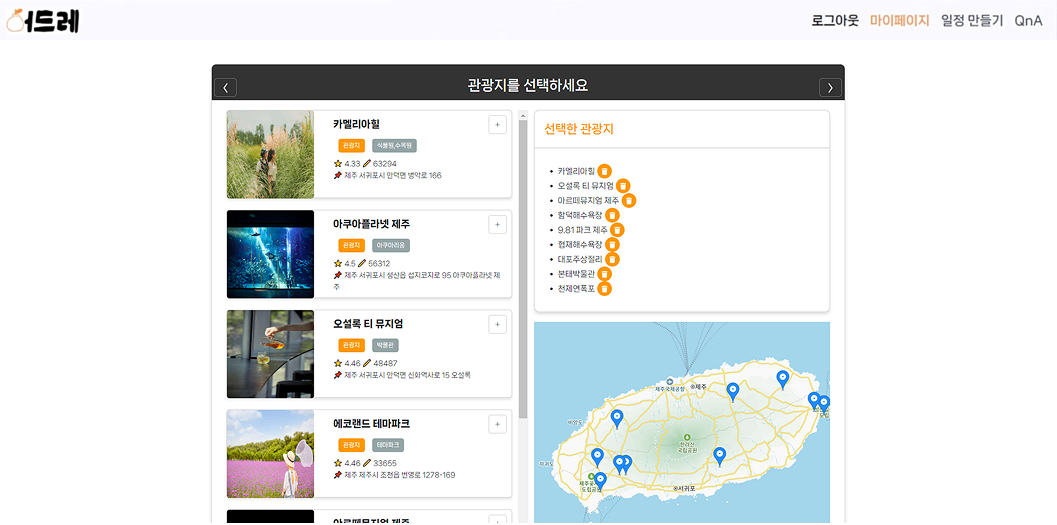The width and height of the screenshot is (1057, 525).
Task: Click address 제주 제주시 조천읍 번영로 1278-169
Action: pos(400,475)
